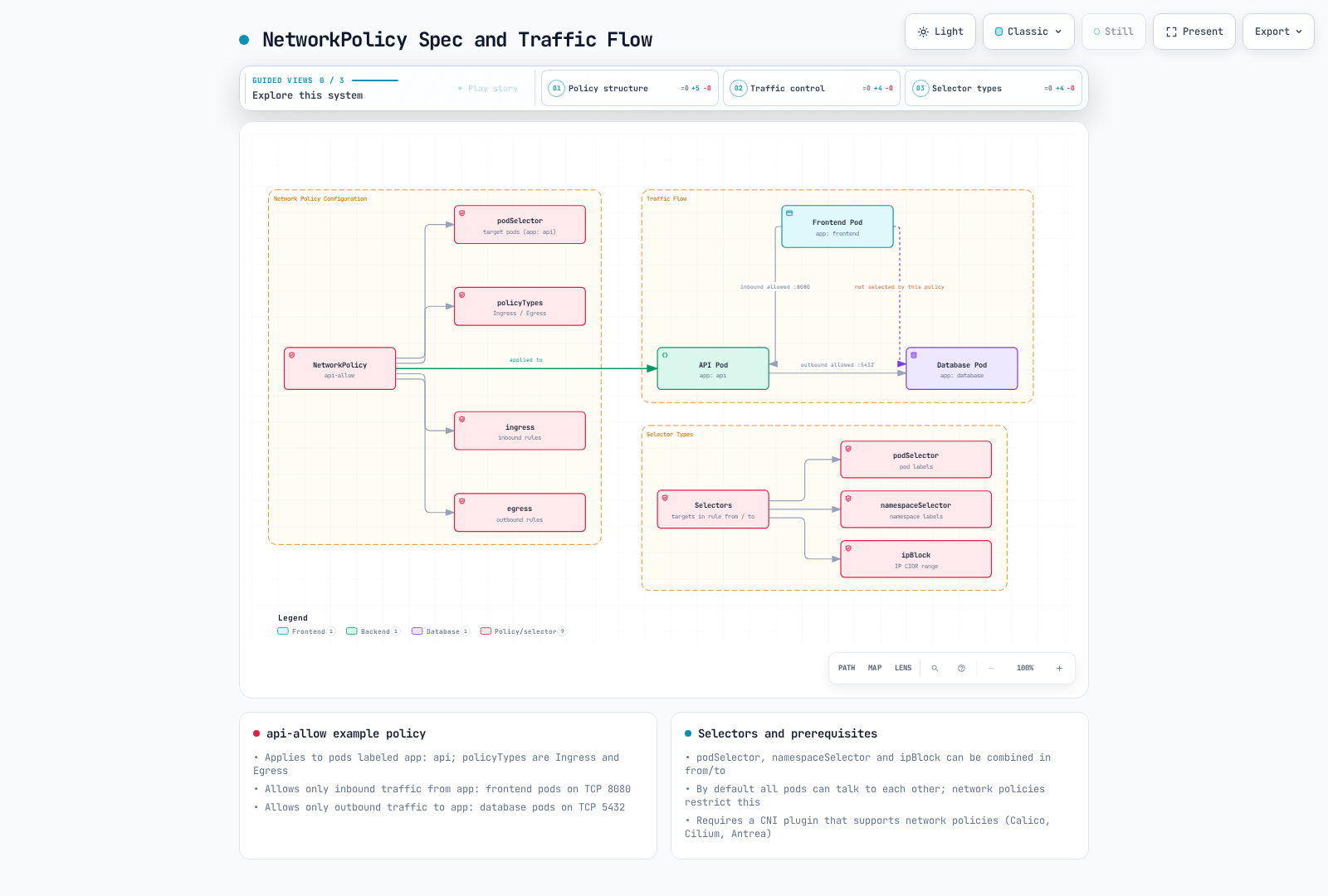Toggle Frontend legend filter
Viewport: 1328px width, 896px height.
[306, 631]
